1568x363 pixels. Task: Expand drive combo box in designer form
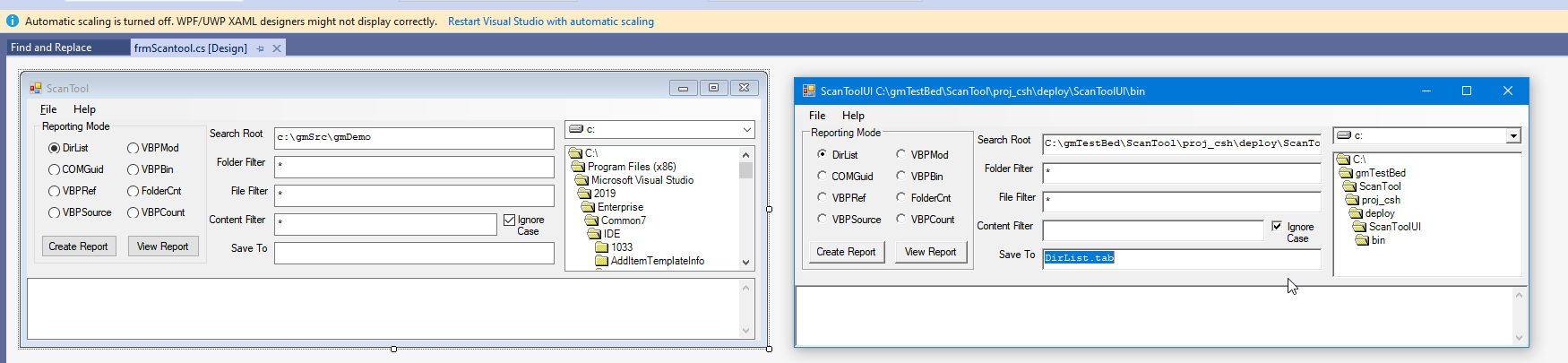pos(746,130)
